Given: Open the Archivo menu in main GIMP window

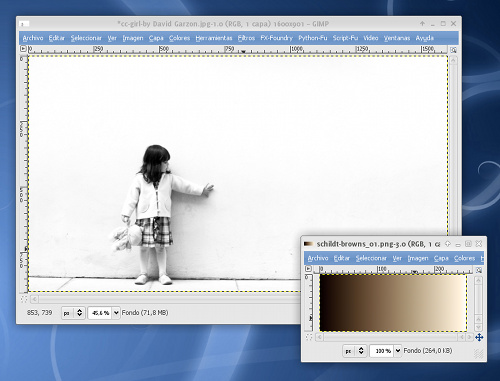Looking at the screenshot, I should [33, 38].
